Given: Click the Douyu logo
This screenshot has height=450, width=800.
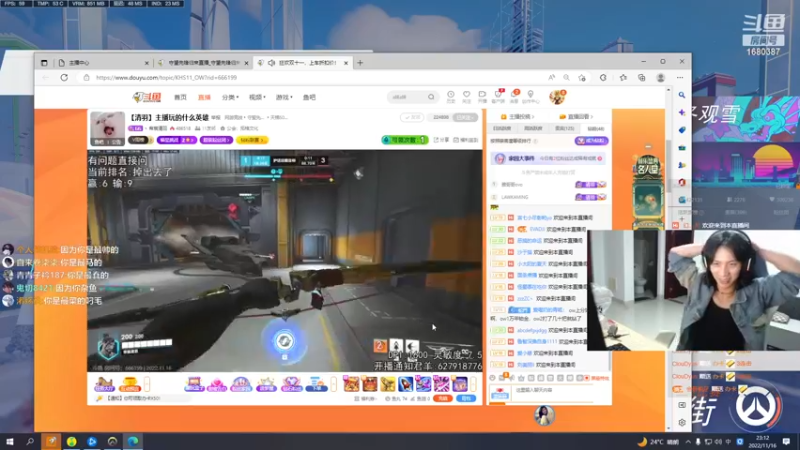Looking at the screenshot, I should coord(147,97).
